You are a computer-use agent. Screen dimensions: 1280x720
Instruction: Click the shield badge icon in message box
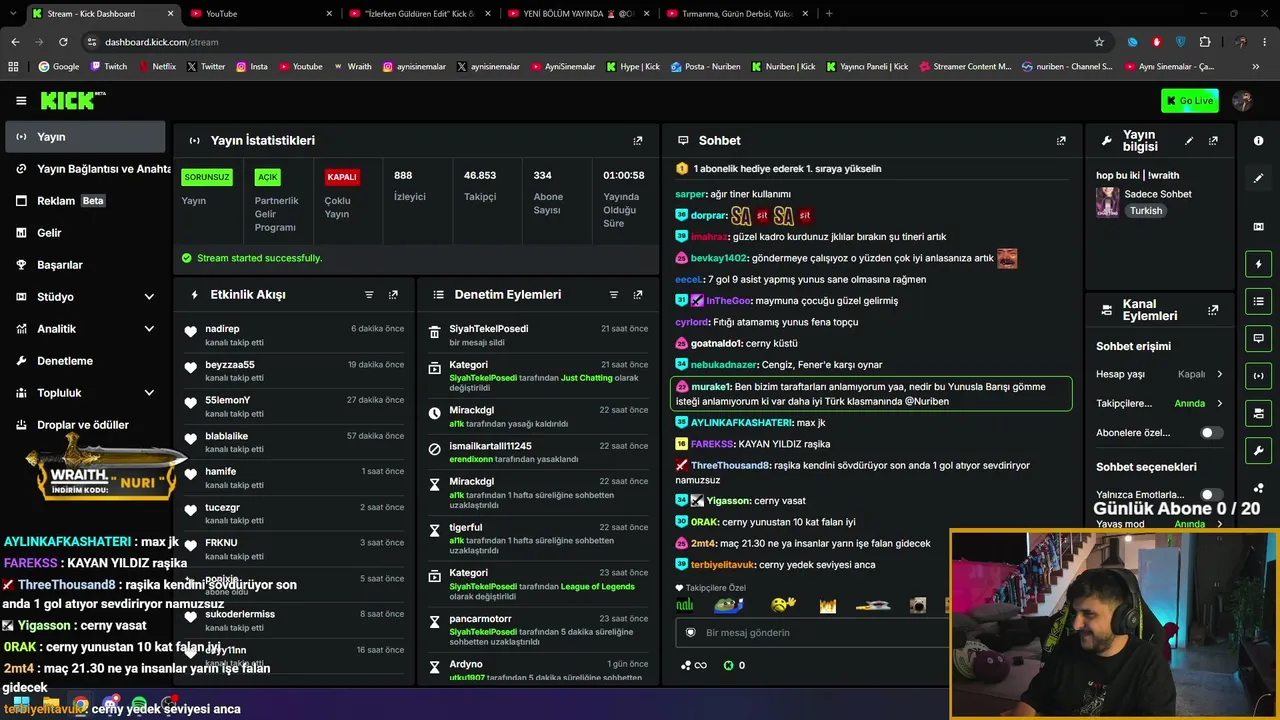pos(690,633)
